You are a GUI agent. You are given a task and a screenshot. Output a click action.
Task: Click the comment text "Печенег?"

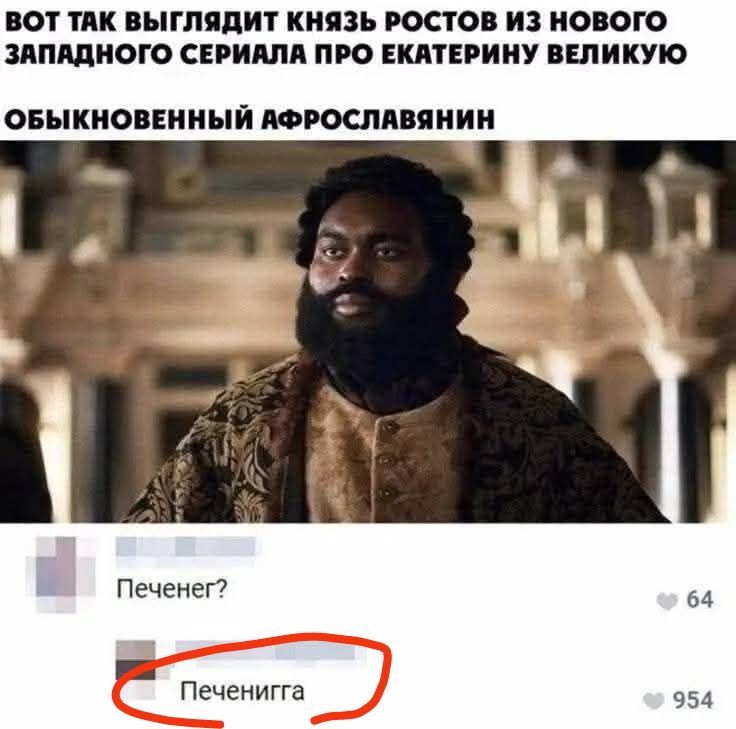172,588
